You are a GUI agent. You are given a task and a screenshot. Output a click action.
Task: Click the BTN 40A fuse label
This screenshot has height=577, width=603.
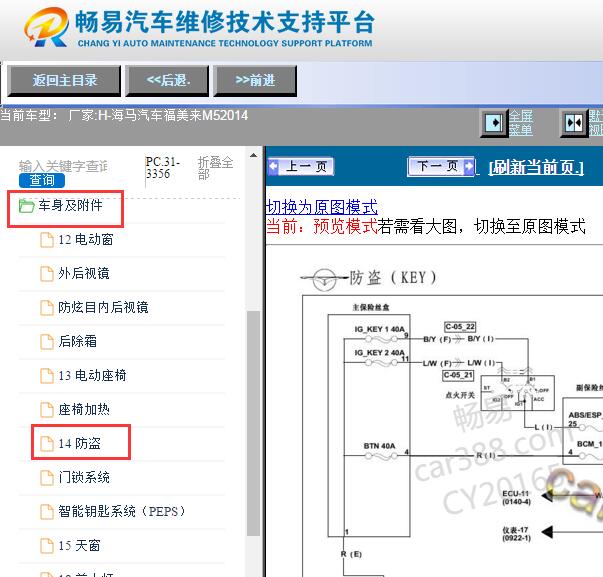(379, 446)
